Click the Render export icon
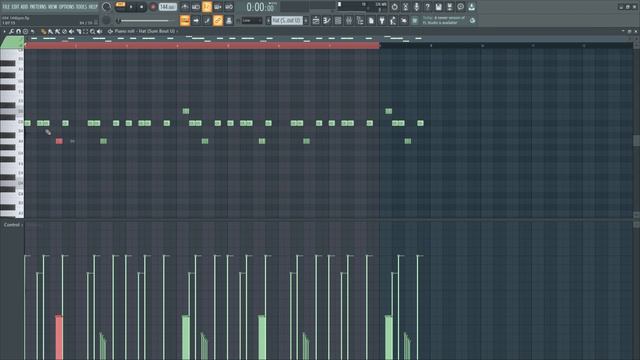 tap(449, 7)
